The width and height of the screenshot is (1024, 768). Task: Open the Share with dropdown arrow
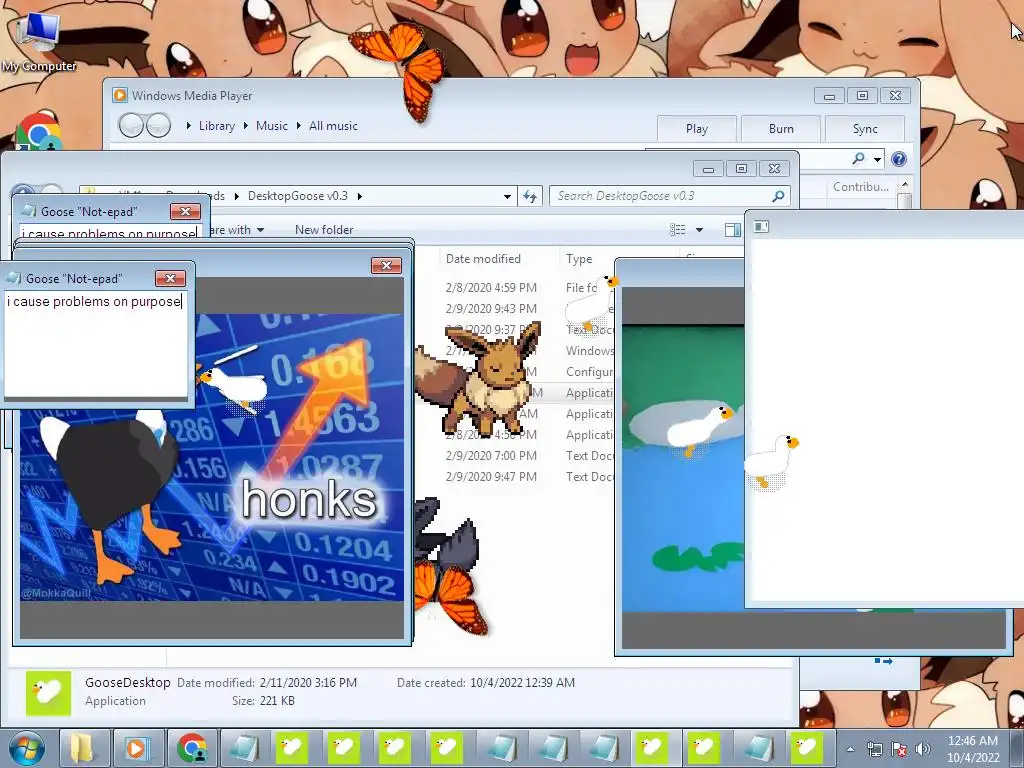pyautogui.click(x=261, y=230)
